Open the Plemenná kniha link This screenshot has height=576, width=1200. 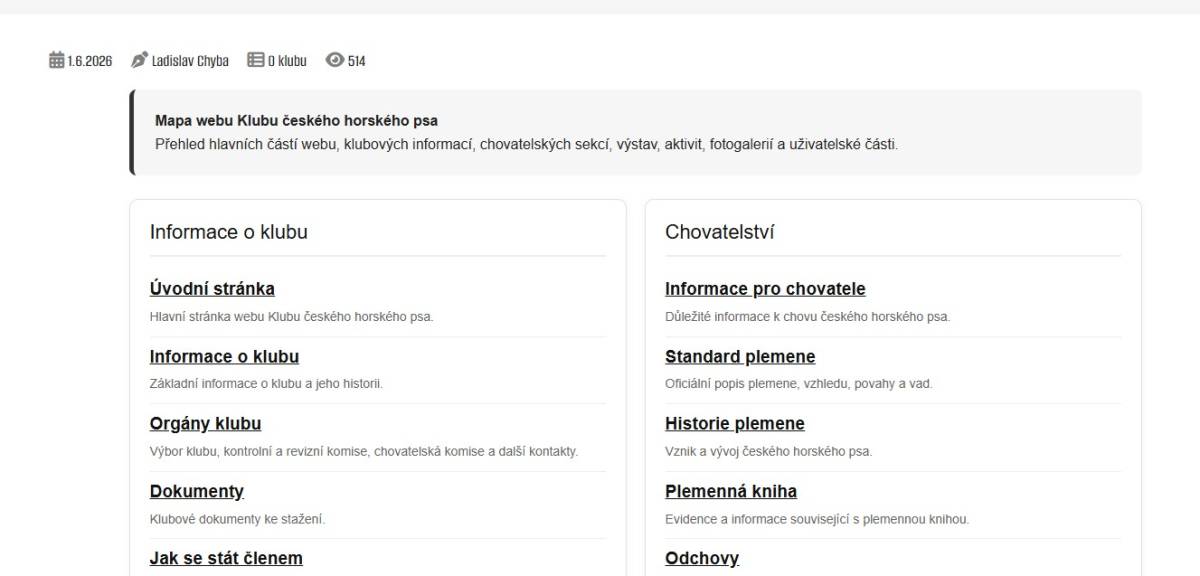731,491
